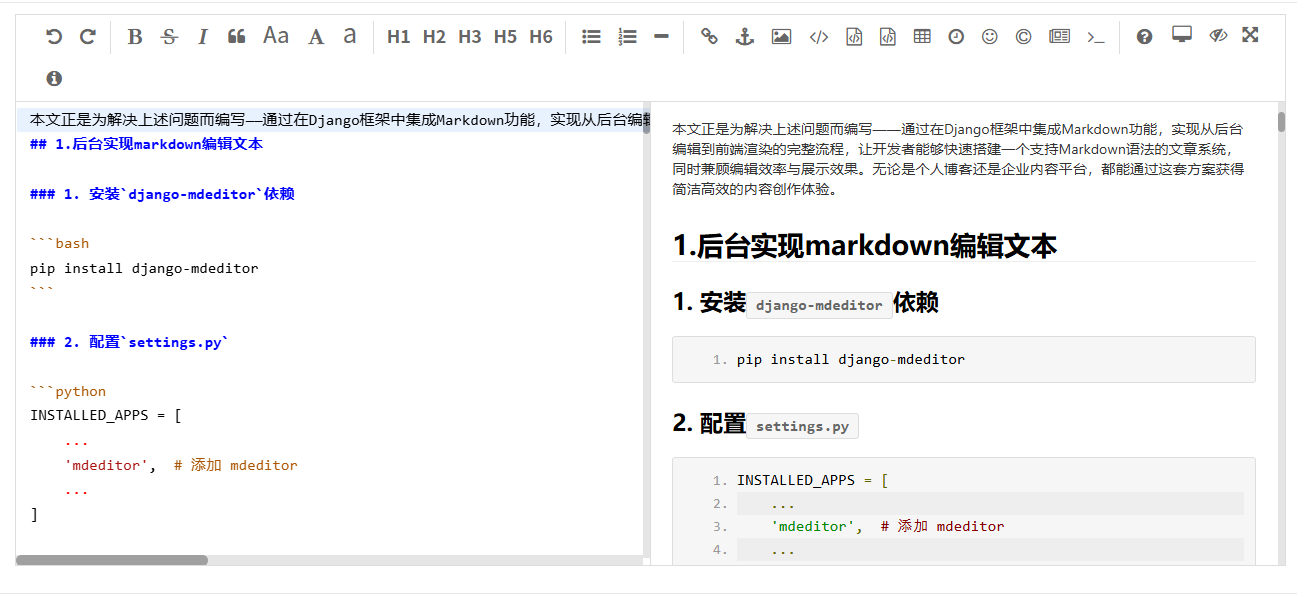This screenshot has width=1307, height=597.
Task: Toggle fullscreen editing mode
Action: click(1249, 35)
